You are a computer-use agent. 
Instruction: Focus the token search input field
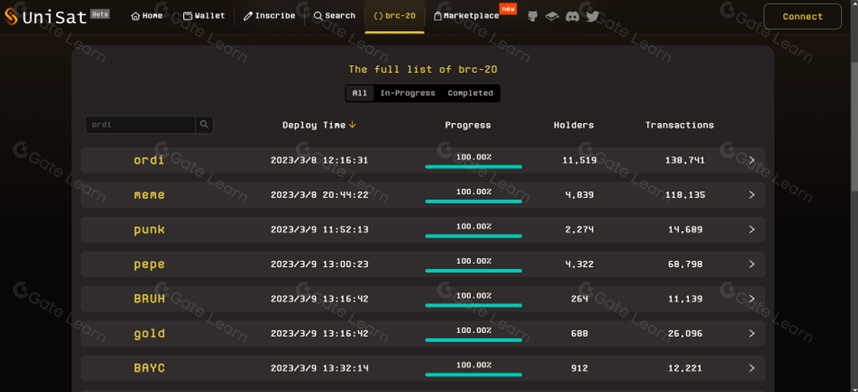[x=141, y=125]
